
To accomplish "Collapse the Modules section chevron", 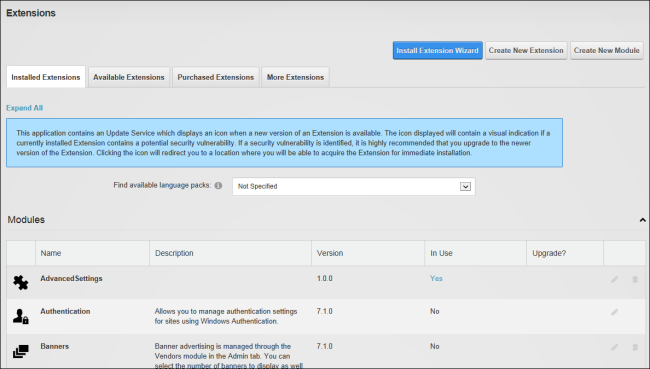I will tap(643, 220).
